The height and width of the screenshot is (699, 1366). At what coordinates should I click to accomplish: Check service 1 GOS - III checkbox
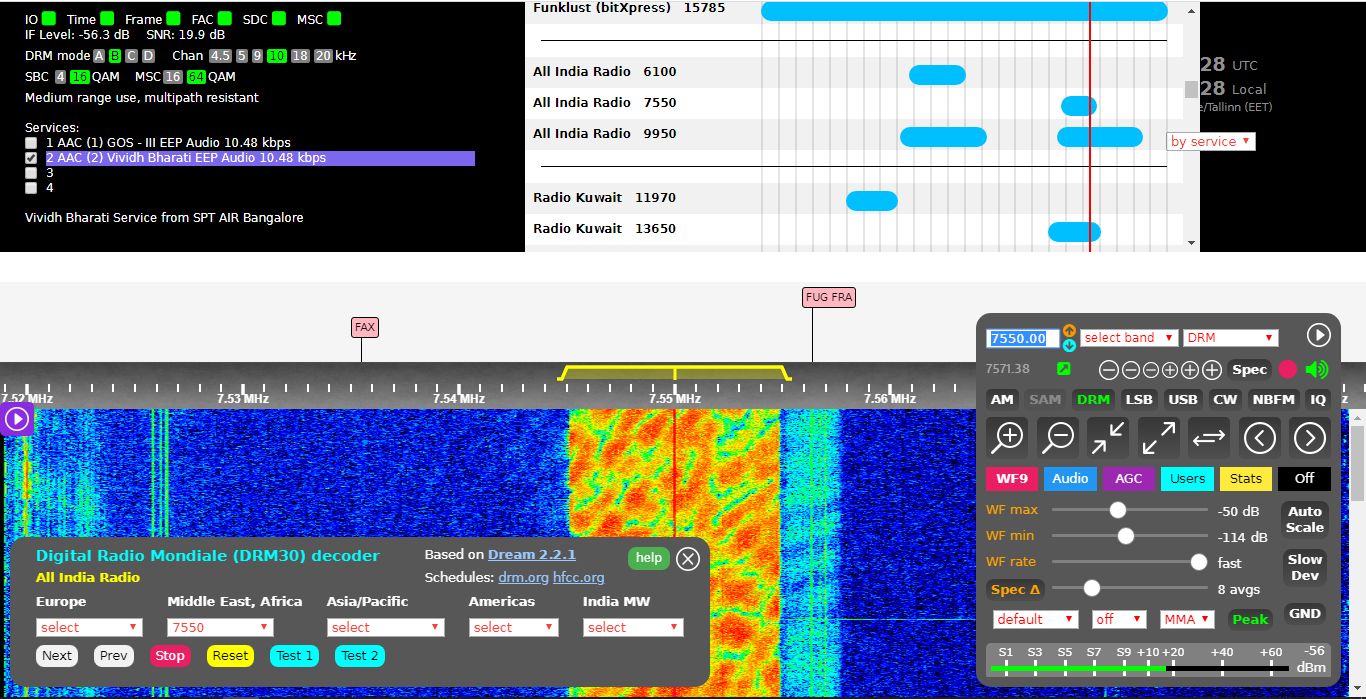(x=31, y=143)
